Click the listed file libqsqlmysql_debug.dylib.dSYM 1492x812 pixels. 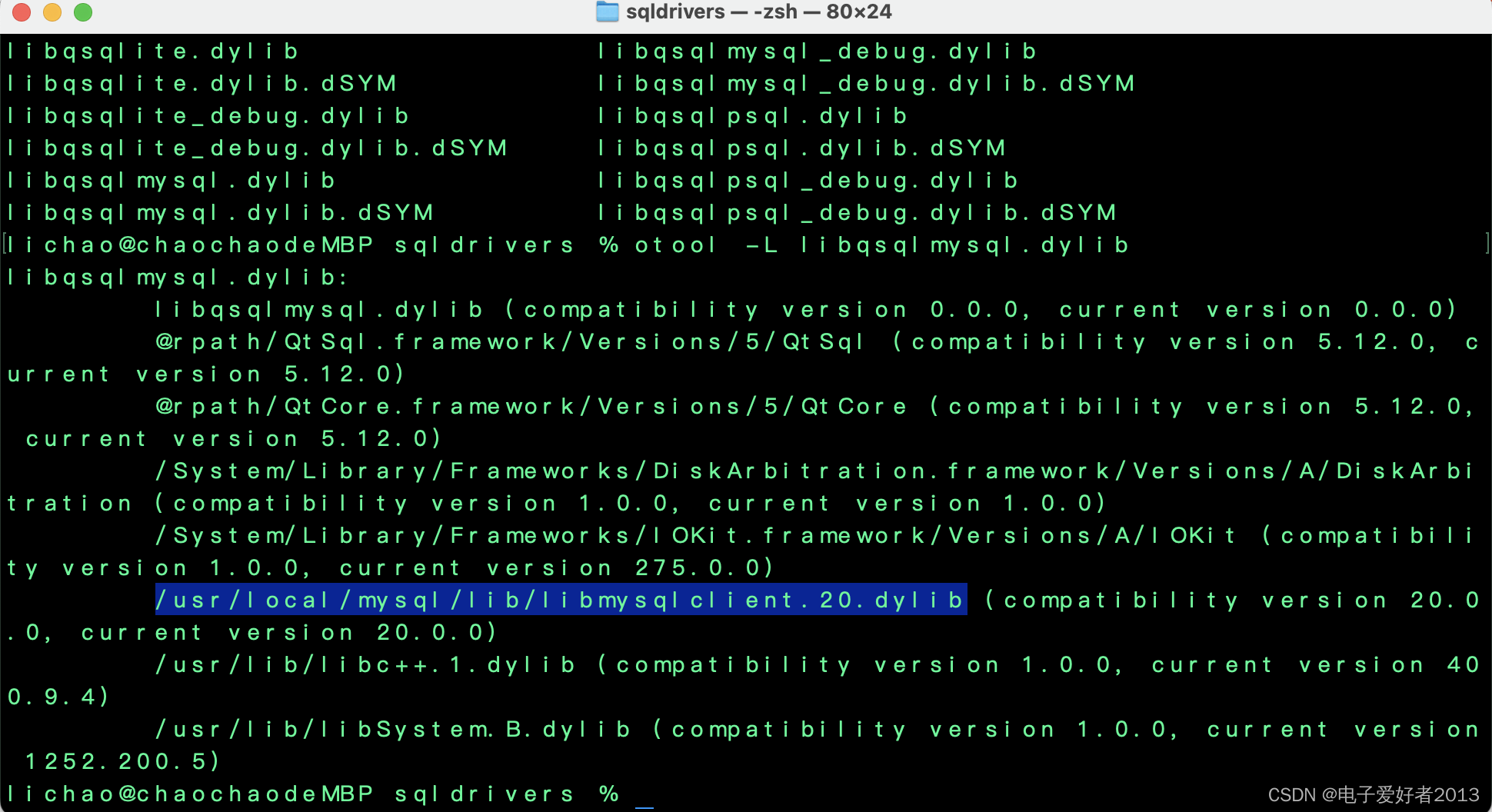pos(866,83)
